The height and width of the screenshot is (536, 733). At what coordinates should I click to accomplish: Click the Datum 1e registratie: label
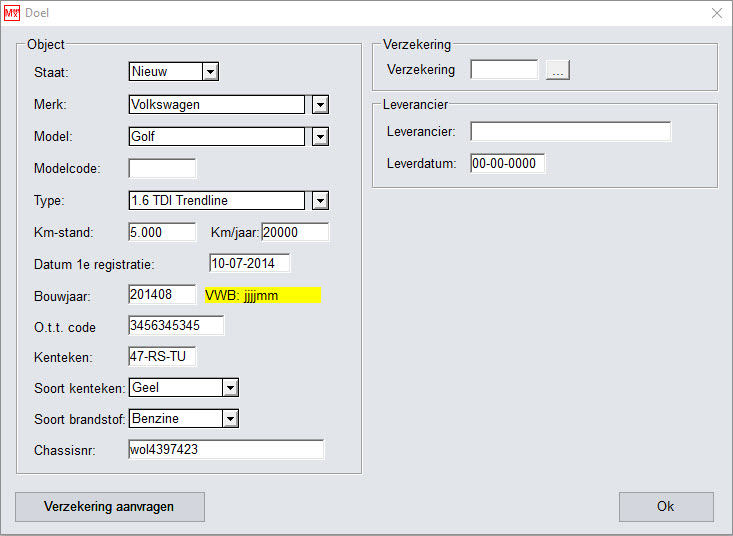[x=94, y=264]
